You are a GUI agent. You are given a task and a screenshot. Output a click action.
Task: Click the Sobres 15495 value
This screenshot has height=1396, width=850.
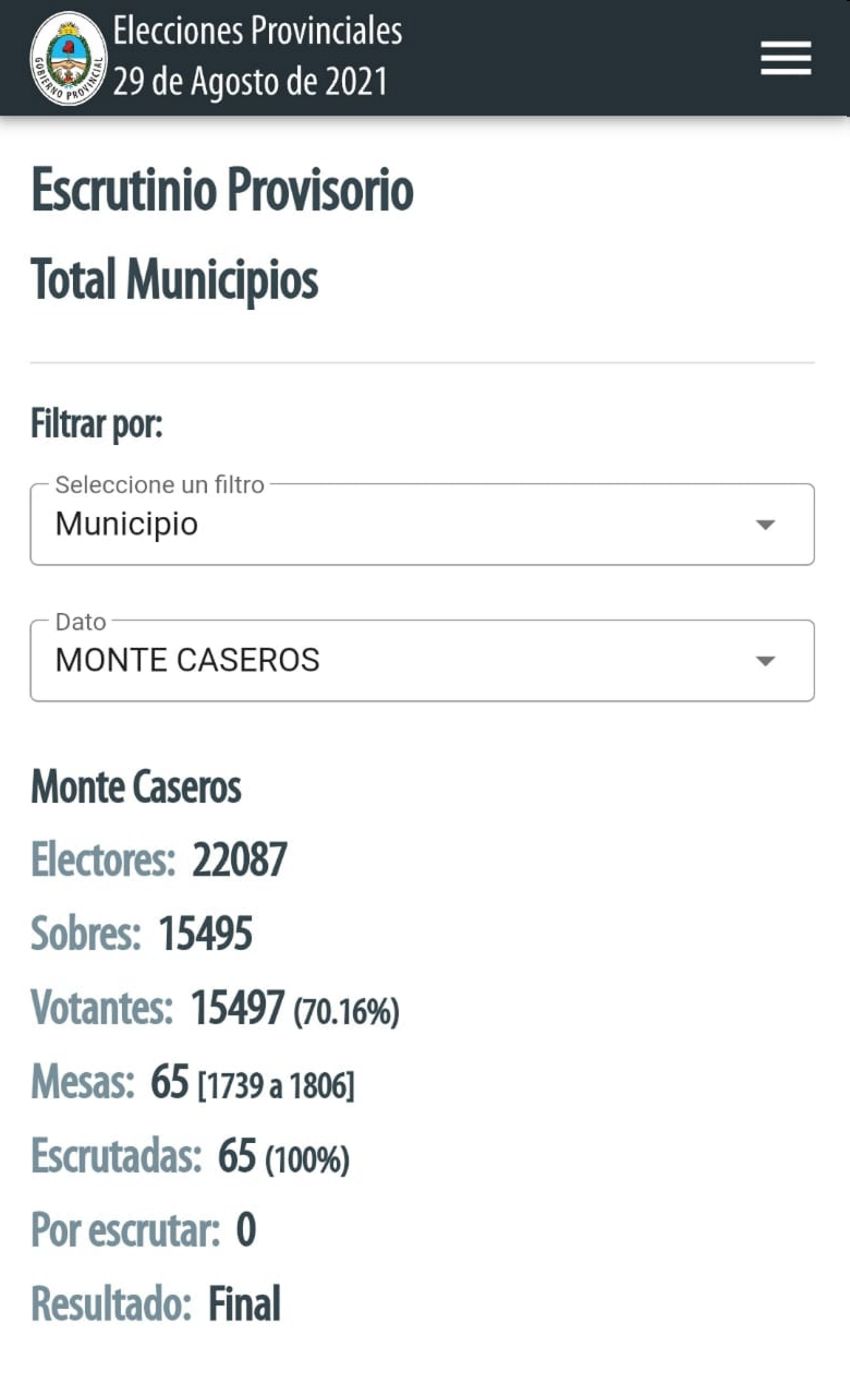(205, 933)
